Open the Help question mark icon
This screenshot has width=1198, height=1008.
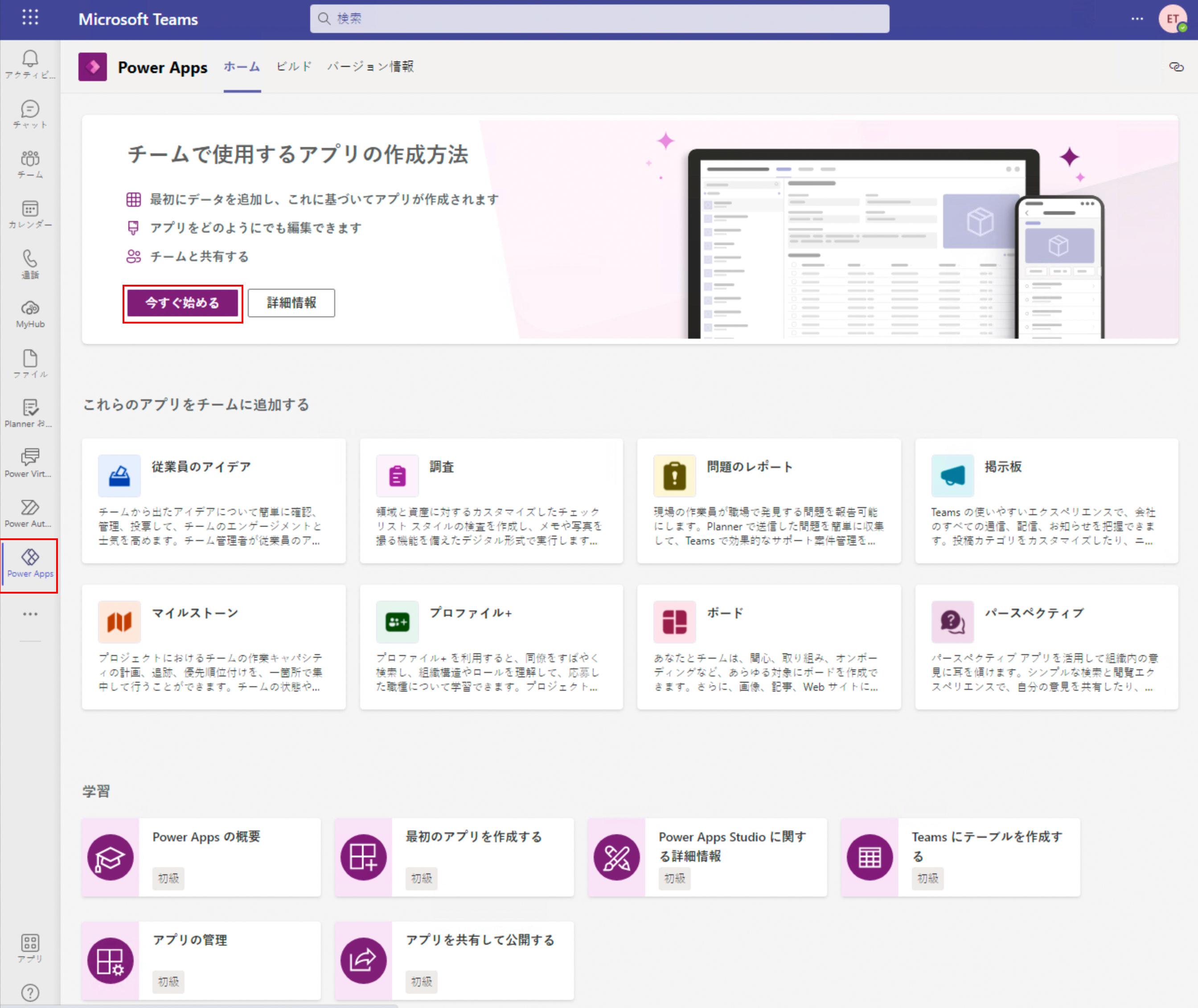[x=30, y=992]
